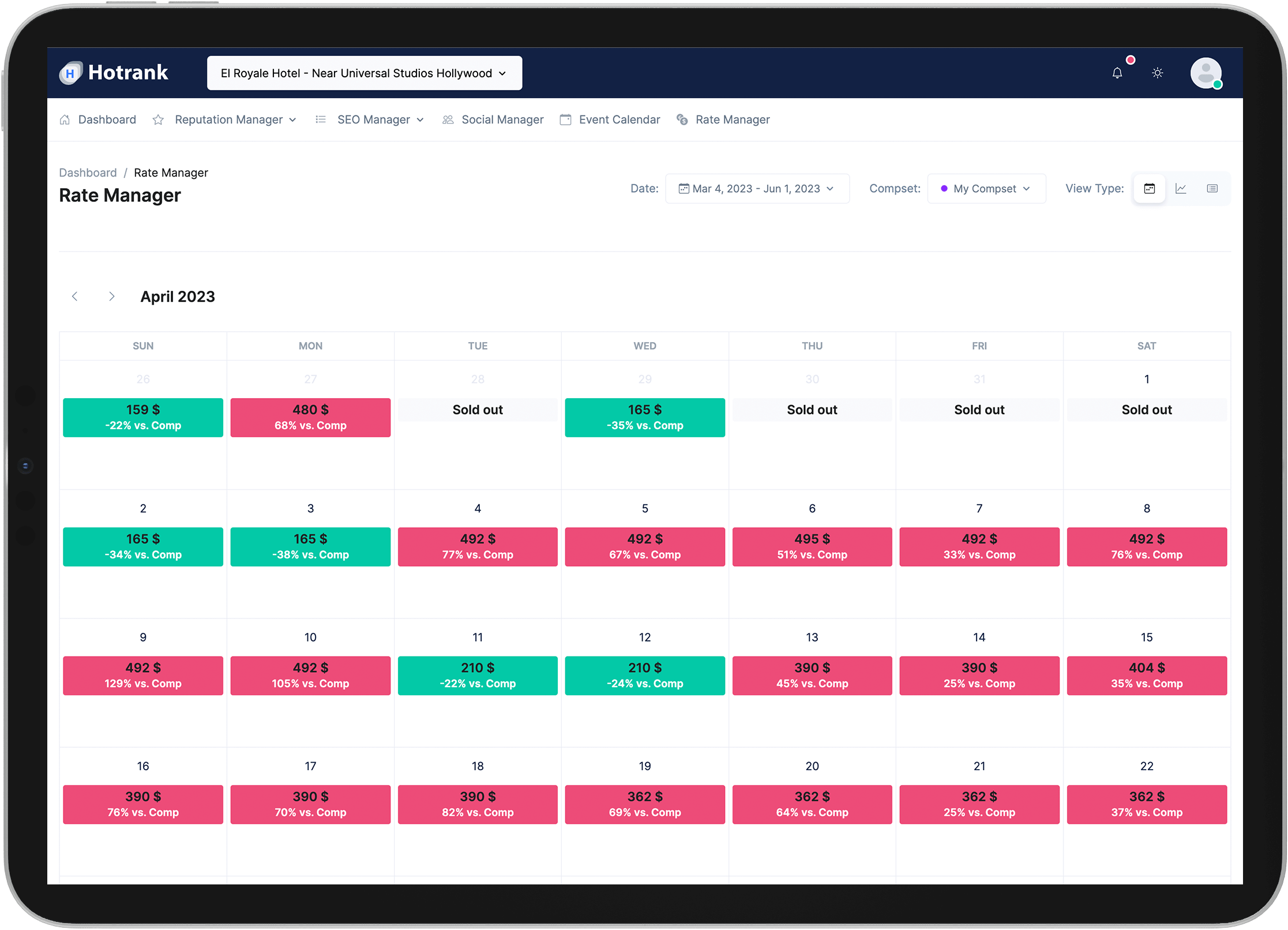Viewport: 1288px width, 930px height.
Task: Go to previous month arrow
Action: click(x=75, y=297)
